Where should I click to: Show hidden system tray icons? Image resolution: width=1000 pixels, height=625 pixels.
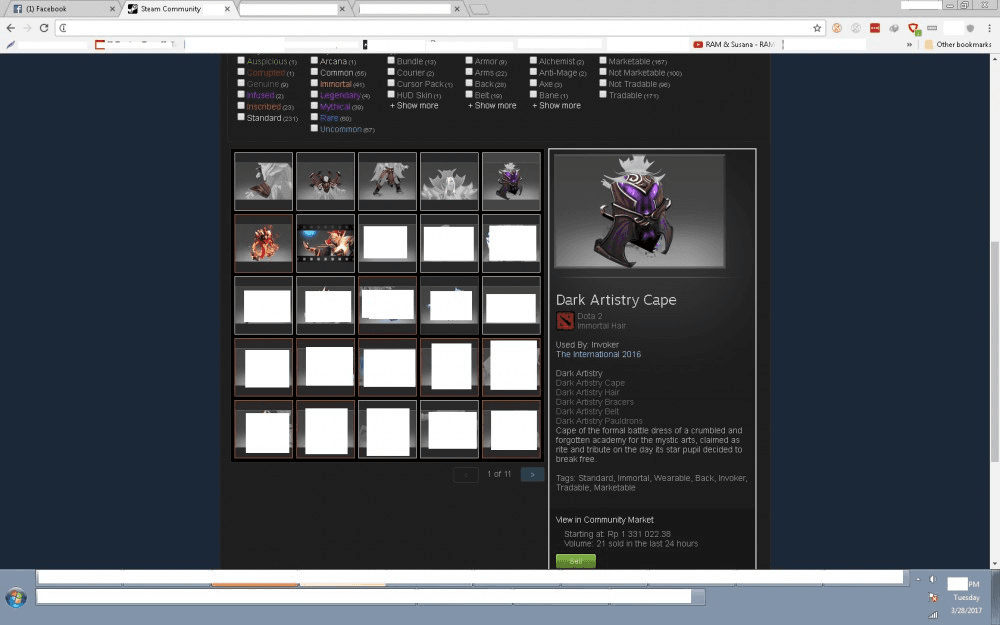click(918, 579)
